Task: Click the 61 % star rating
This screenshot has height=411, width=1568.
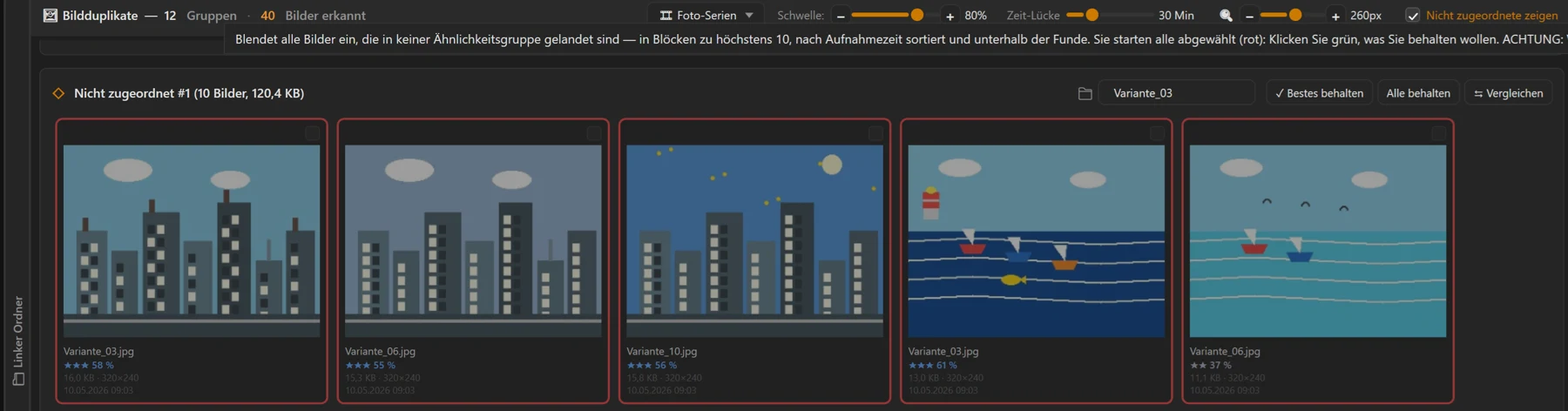Action: pos(933,366)
